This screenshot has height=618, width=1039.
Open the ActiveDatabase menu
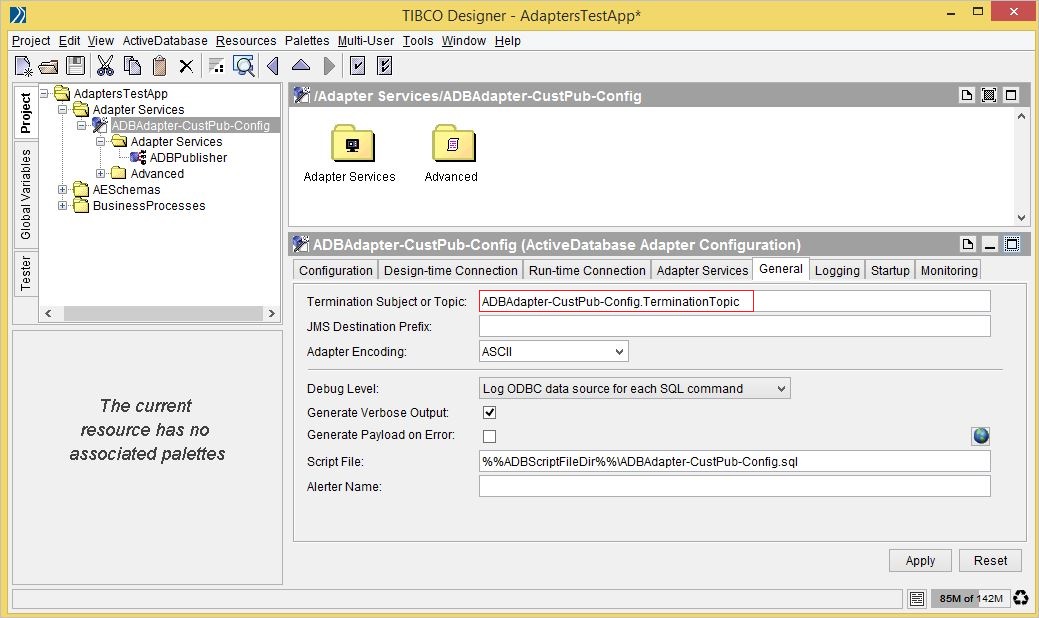coord(165,41)
